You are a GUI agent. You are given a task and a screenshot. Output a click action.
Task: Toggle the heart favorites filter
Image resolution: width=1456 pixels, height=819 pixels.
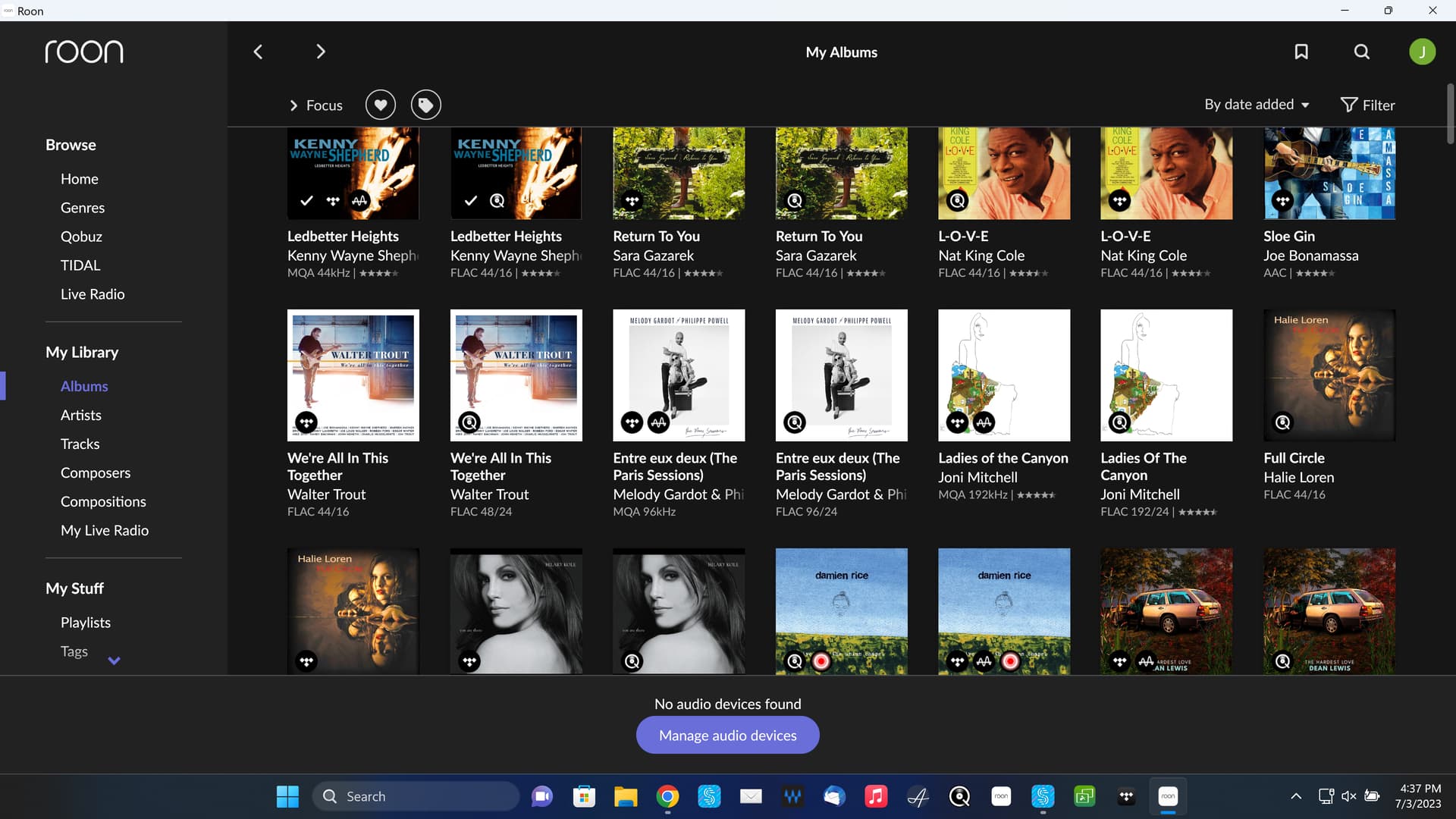click(381, 105)
